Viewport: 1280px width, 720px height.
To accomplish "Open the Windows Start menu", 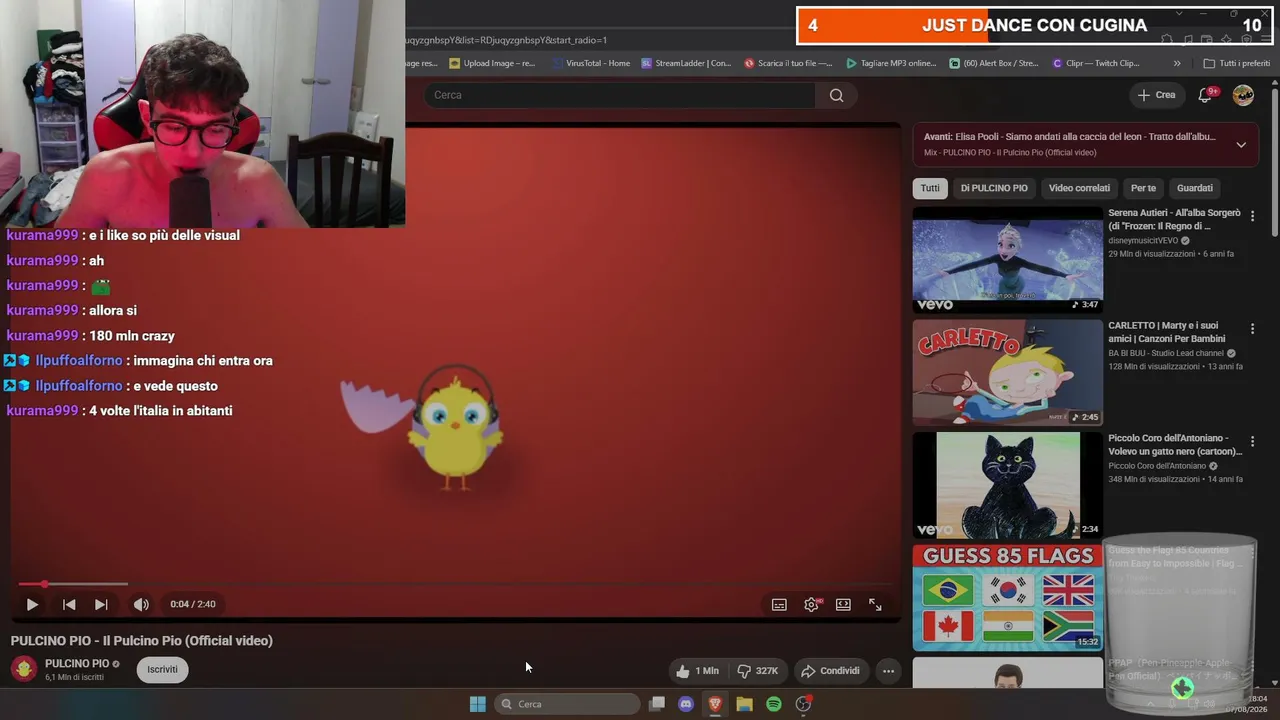I will coord(478,704).
